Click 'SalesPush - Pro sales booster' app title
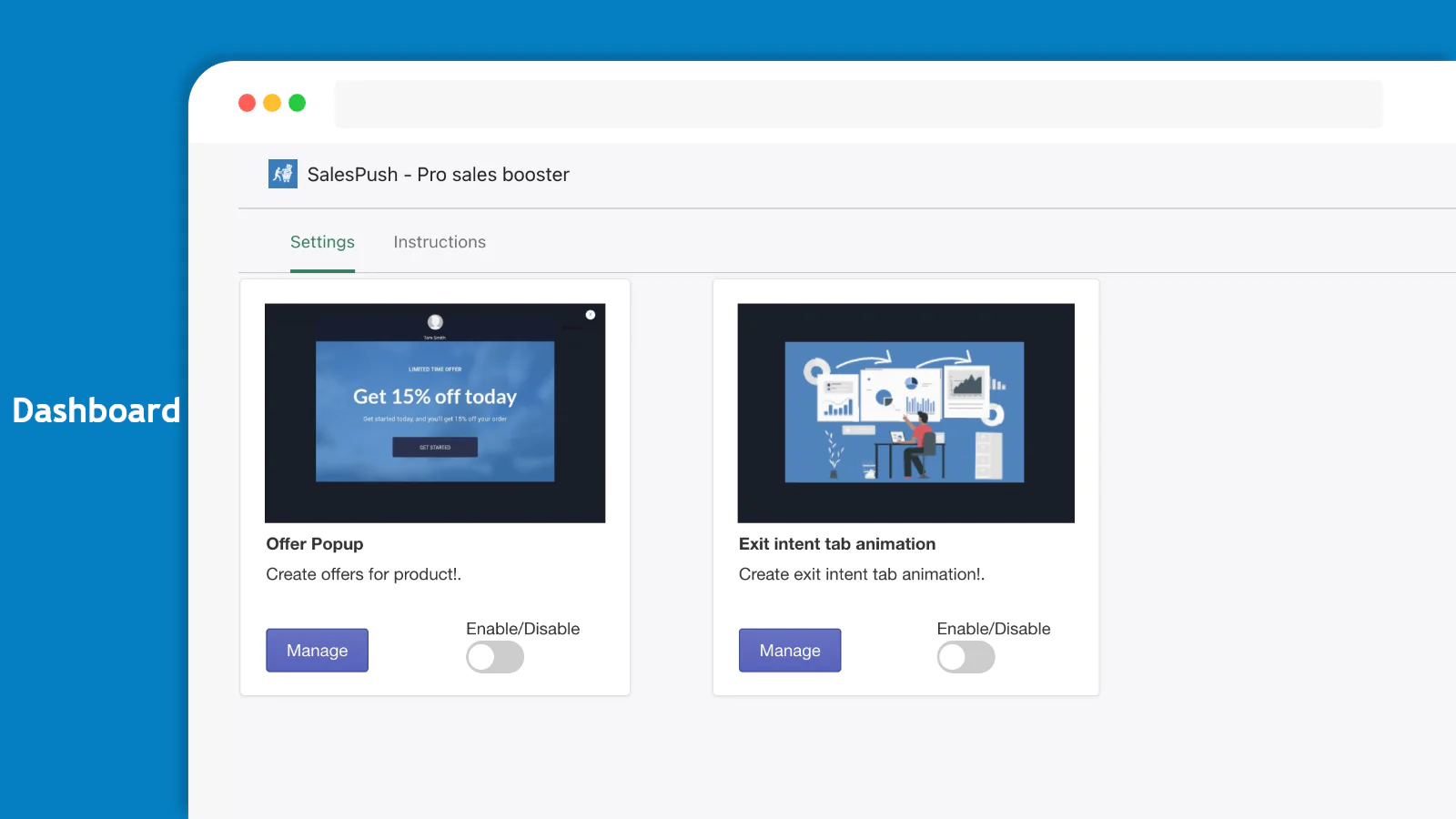This screenshot has height=819, width=1456. tap(439, 175)
